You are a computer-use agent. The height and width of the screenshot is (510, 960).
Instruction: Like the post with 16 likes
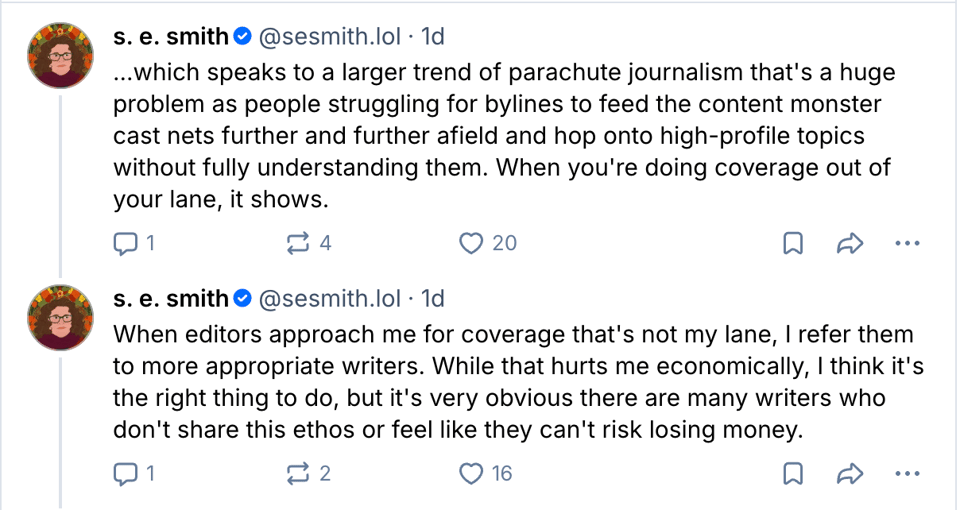pos(471,474)
